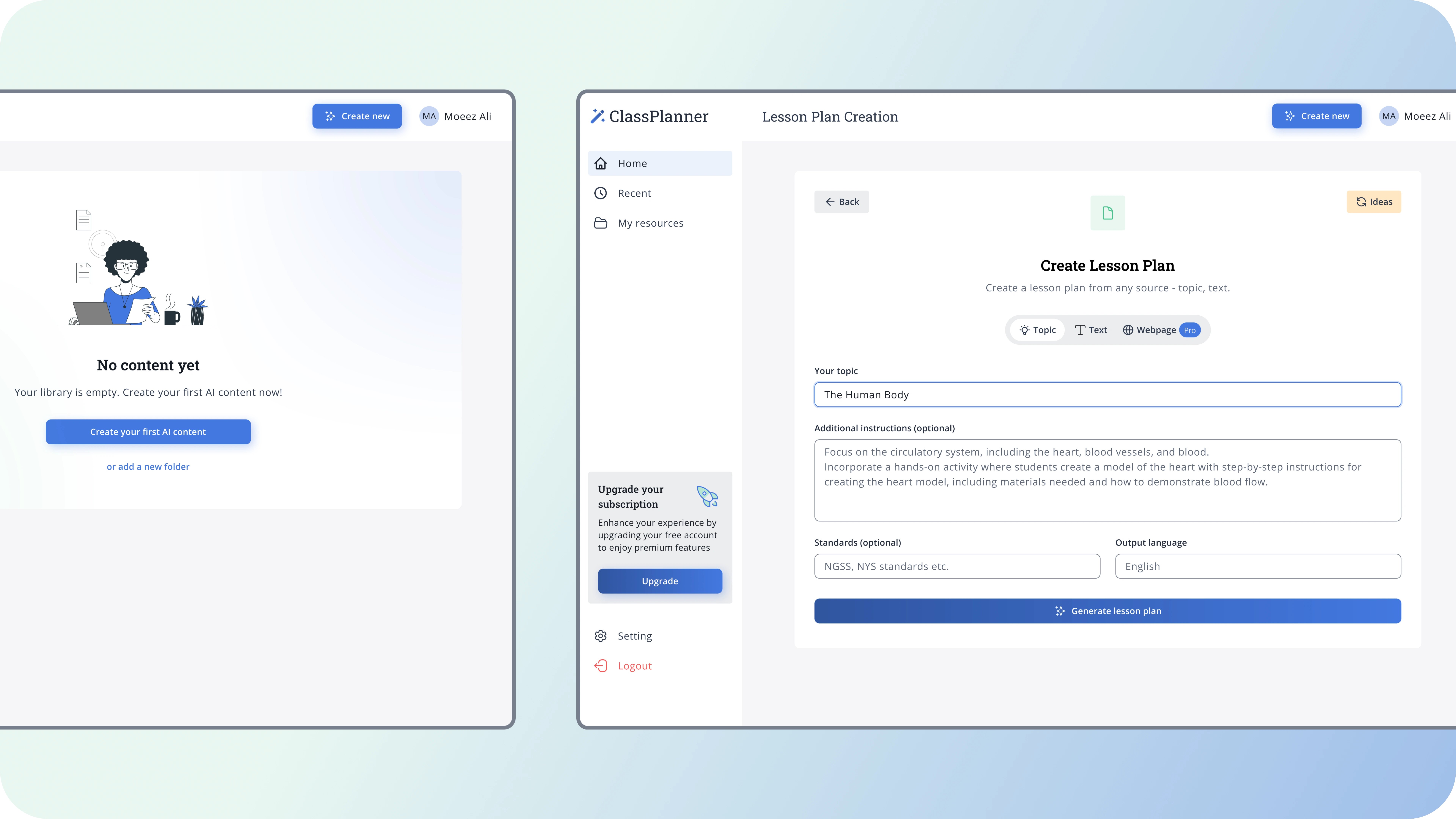Click the lightbulb icon on the Topic tab
Screen dimensions: 1456x819
point(1024,330)
